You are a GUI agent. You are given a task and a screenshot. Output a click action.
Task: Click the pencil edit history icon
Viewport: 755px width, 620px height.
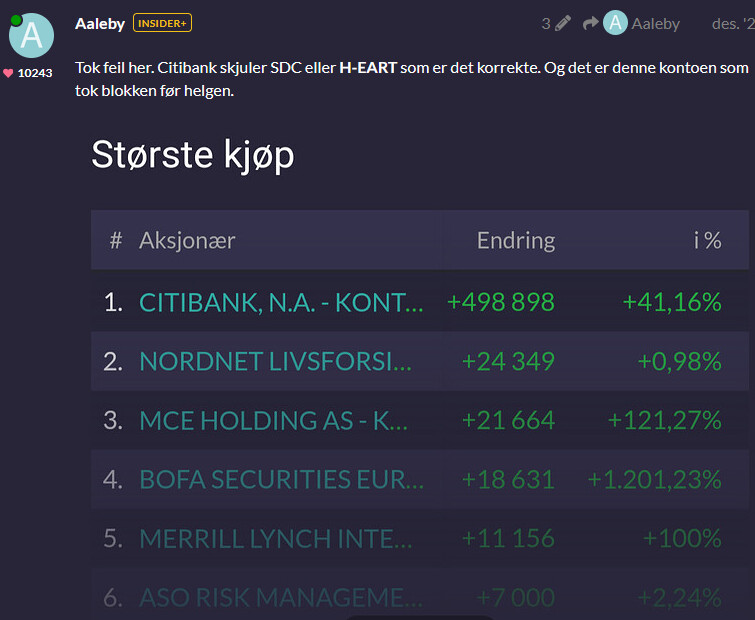pyautogui.click(x=563, y=23)
